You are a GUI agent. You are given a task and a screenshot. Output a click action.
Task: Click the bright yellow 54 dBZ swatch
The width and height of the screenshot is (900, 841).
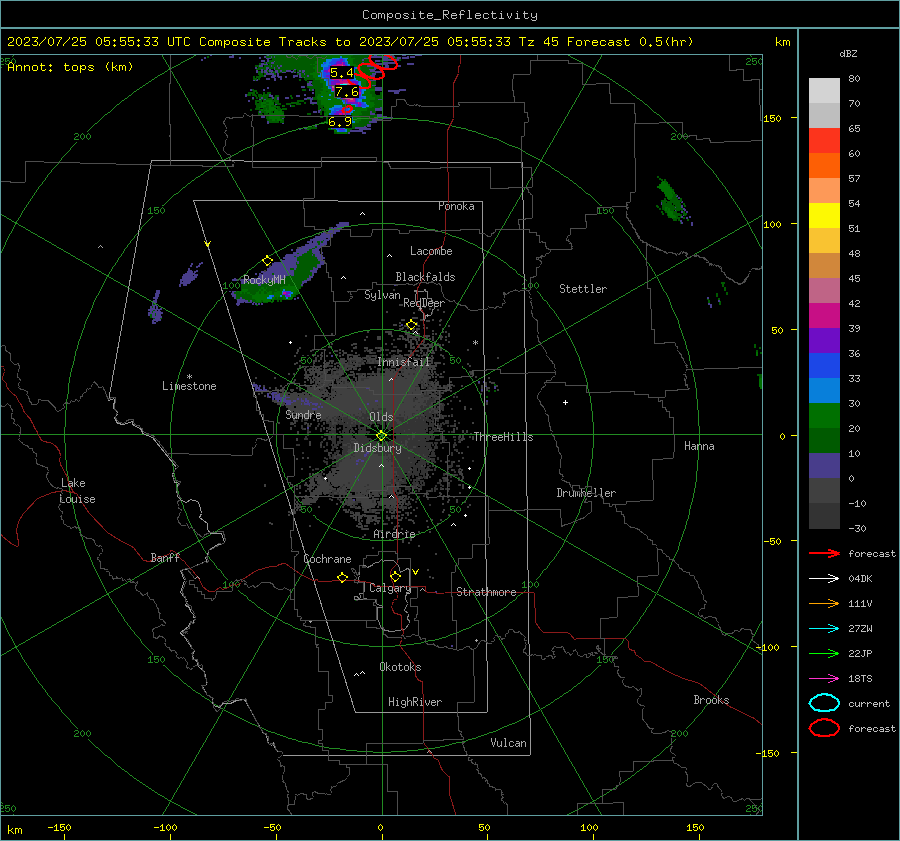coord(824,216)
